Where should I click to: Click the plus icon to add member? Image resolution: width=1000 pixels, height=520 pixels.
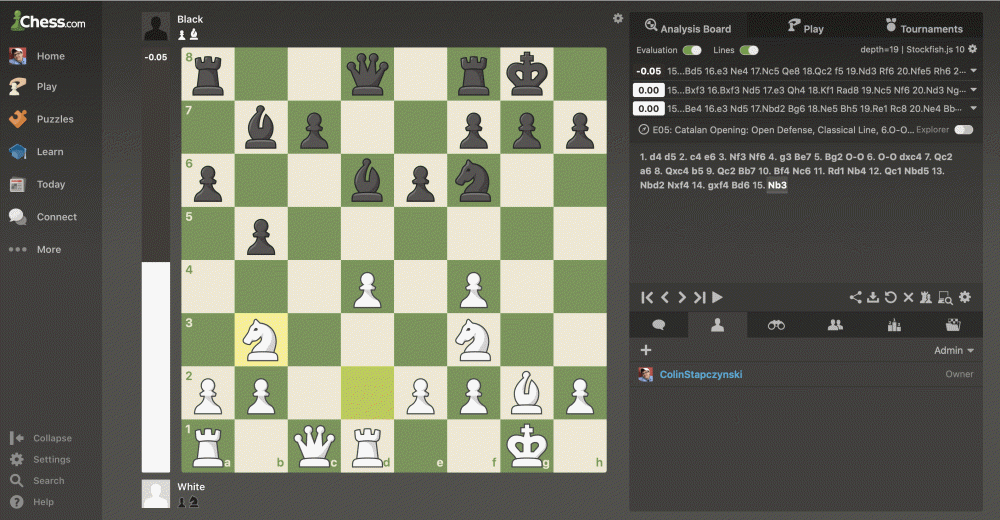click(x=646, y=350)
